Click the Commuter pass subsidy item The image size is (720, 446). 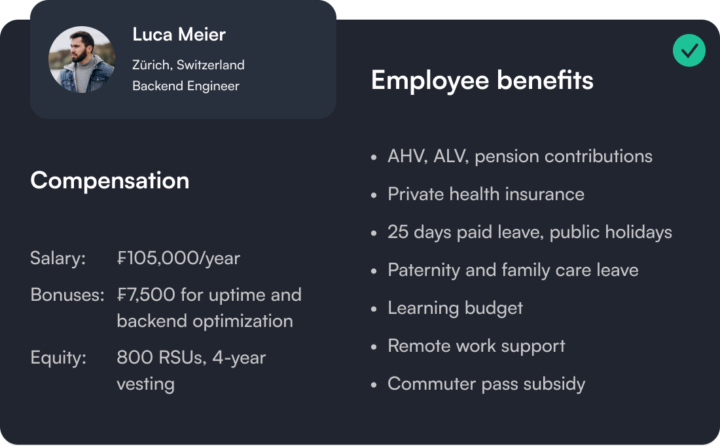pos(486,384)
